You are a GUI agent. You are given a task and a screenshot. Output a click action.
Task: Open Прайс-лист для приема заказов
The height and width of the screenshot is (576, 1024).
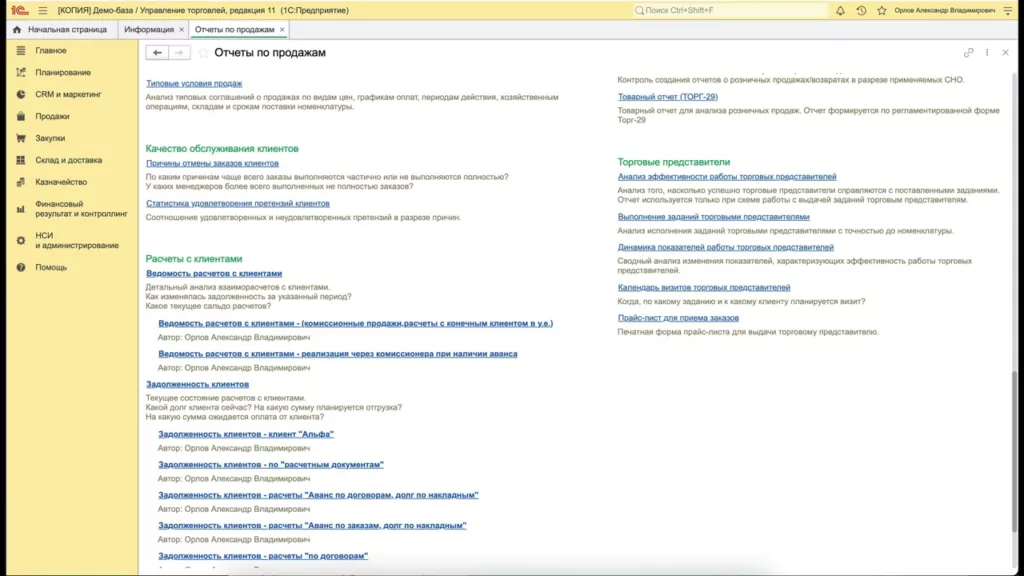[x=678, y=318]
